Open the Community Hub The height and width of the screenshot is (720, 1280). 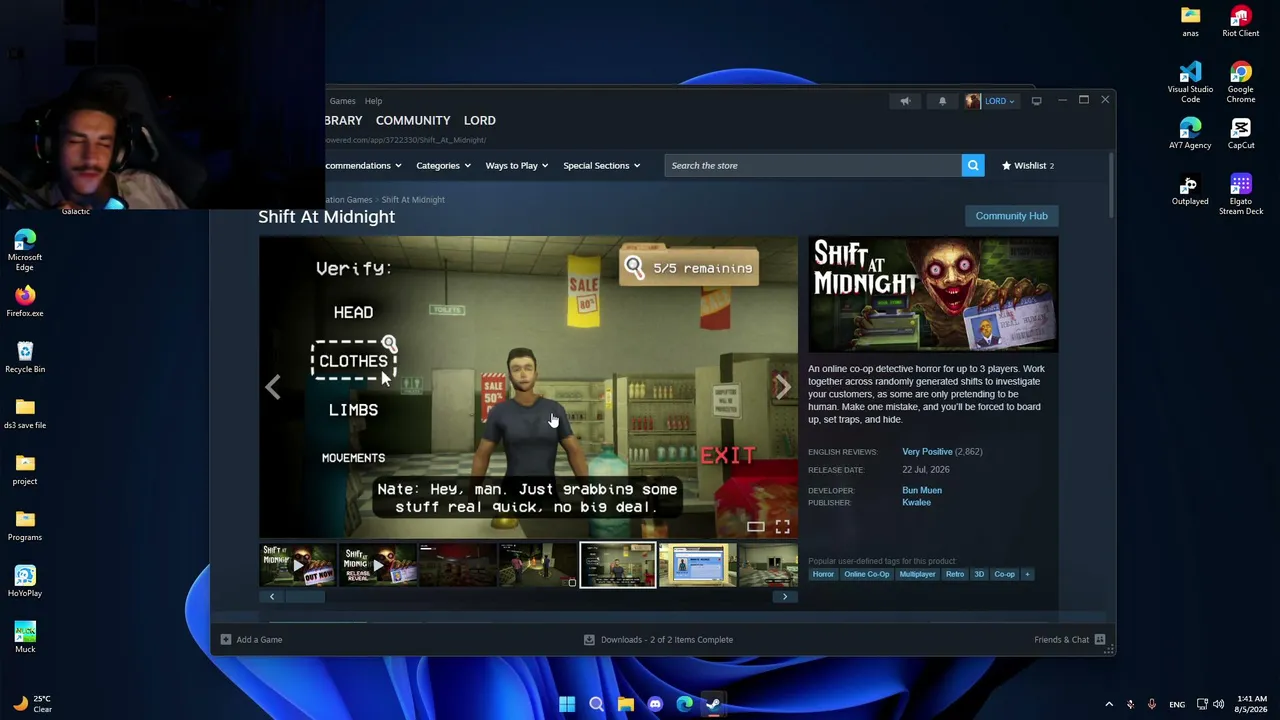click(x=1011, y=216)
